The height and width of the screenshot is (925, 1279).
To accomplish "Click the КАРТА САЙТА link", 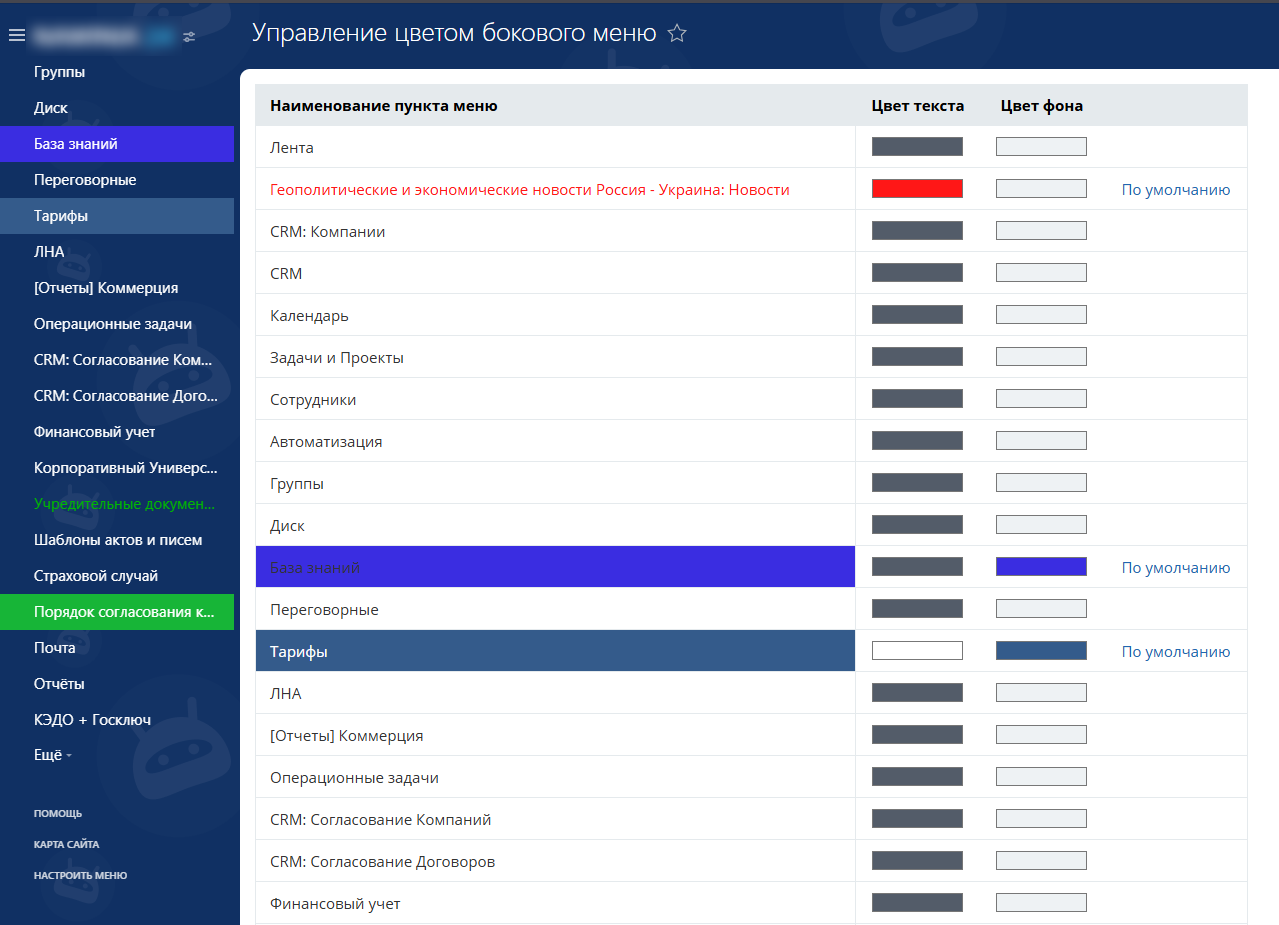I will point(66,844).
